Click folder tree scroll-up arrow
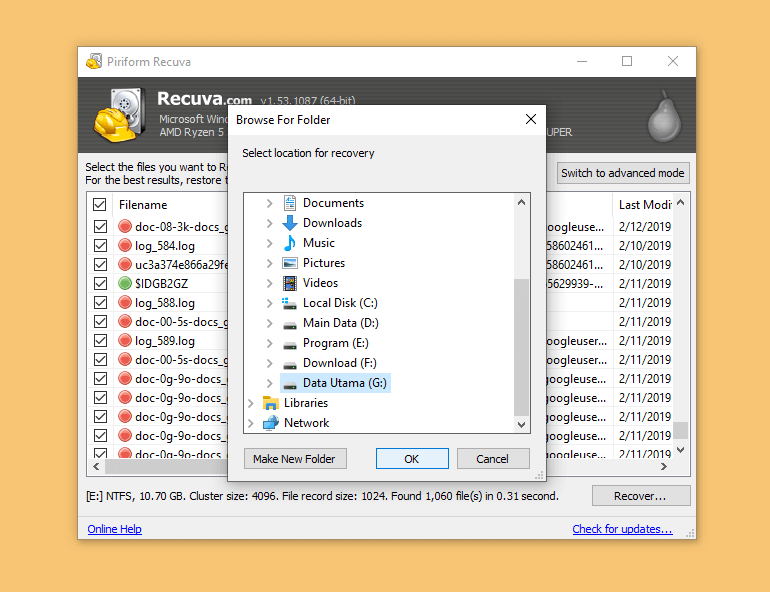This screenshot has height=592, width=770. (522, 202)
